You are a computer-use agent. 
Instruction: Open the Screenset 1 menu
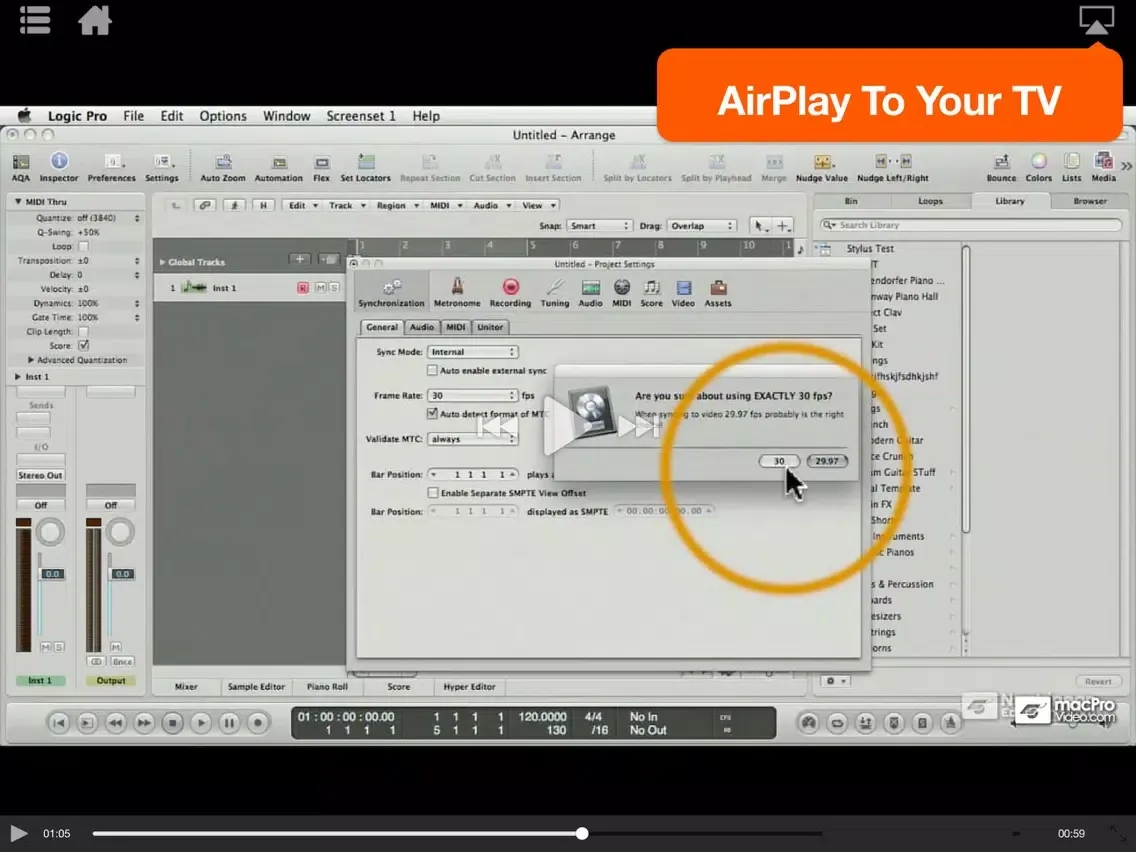[x=361, y=116]
